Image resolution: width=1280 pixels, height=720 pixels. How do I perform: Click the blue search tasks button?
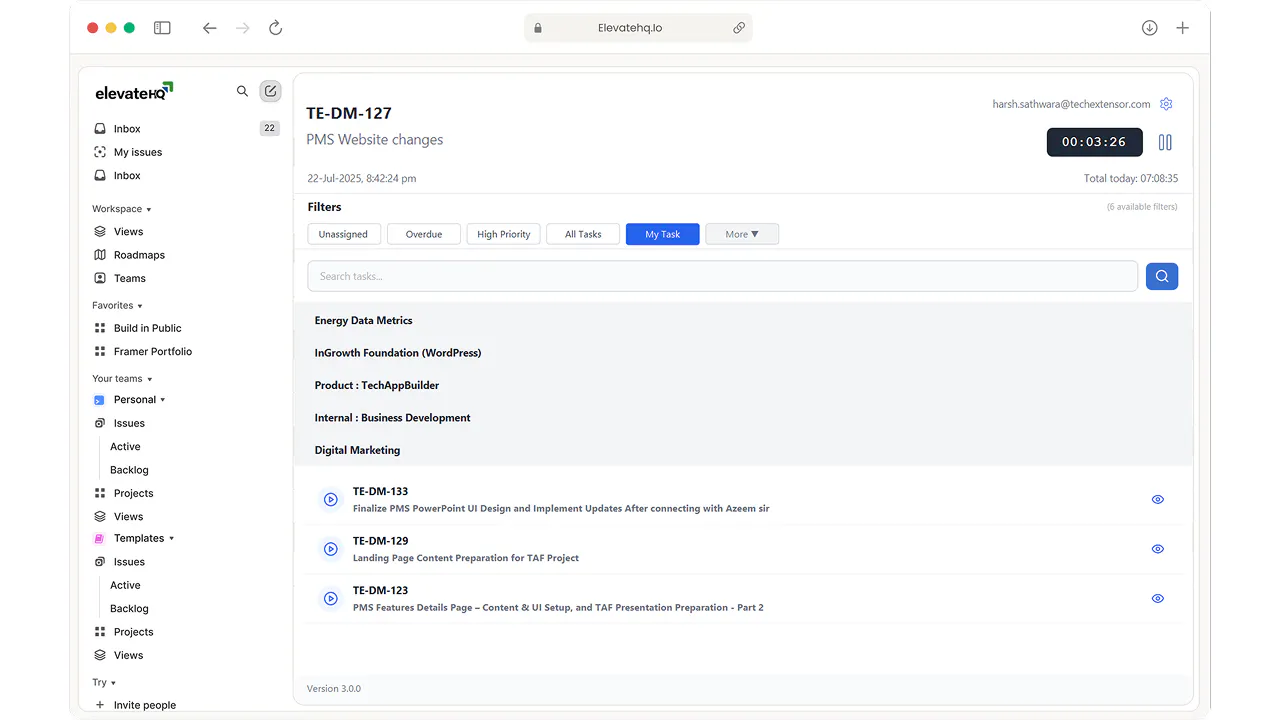(1162, 276)
